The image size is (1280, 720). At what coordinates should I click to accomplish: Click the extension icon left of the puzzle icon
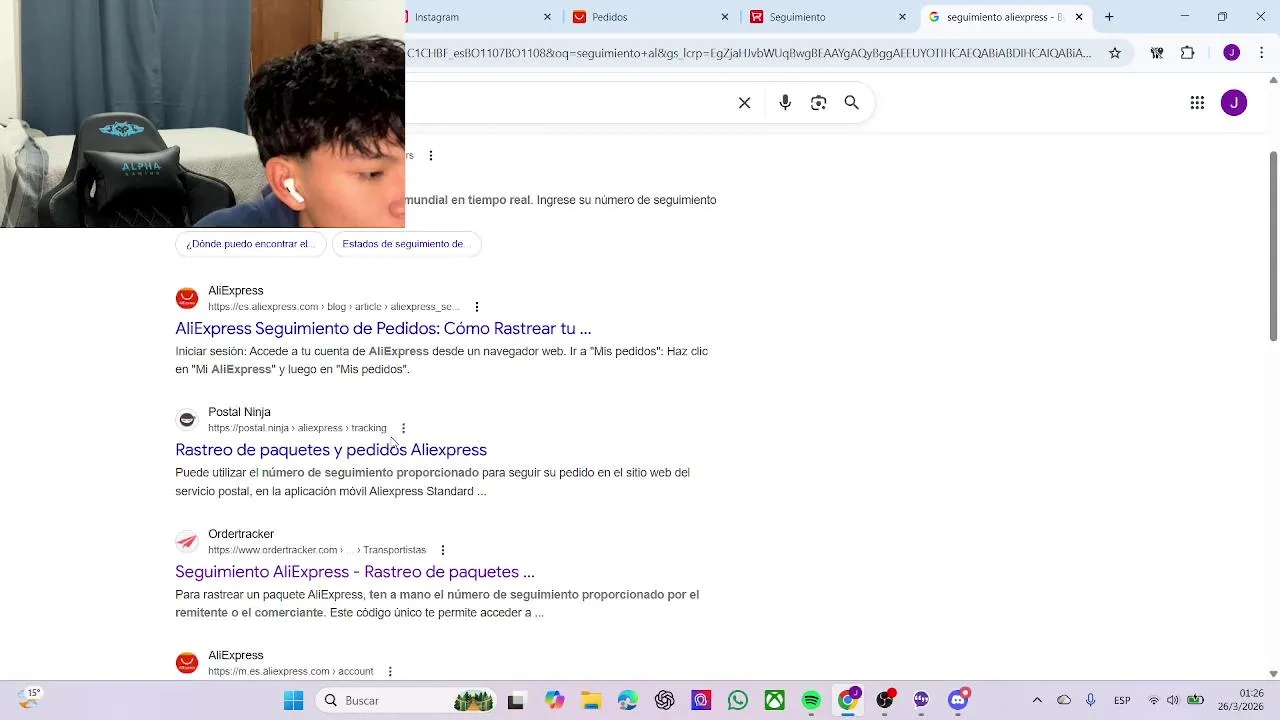tap(1157, 53)
